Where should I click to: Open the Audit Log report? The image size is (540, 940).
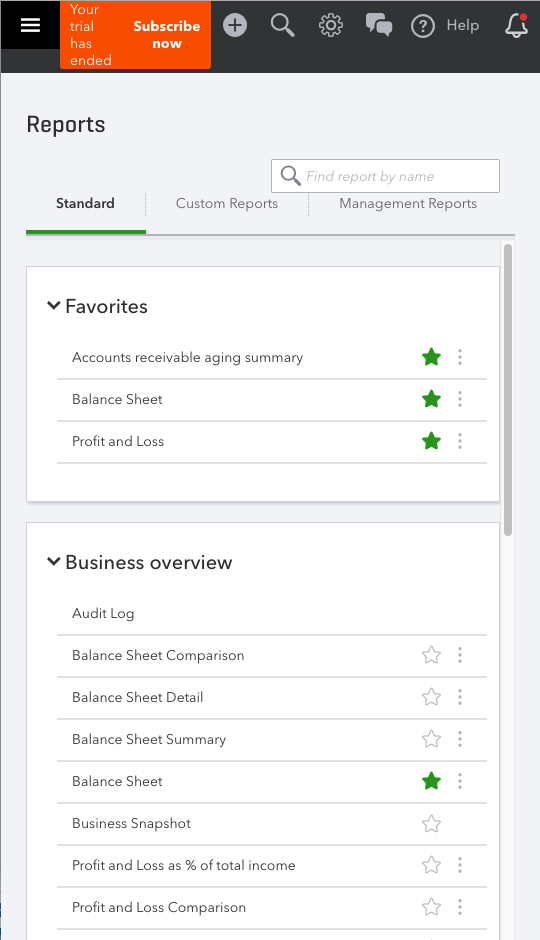103,613
